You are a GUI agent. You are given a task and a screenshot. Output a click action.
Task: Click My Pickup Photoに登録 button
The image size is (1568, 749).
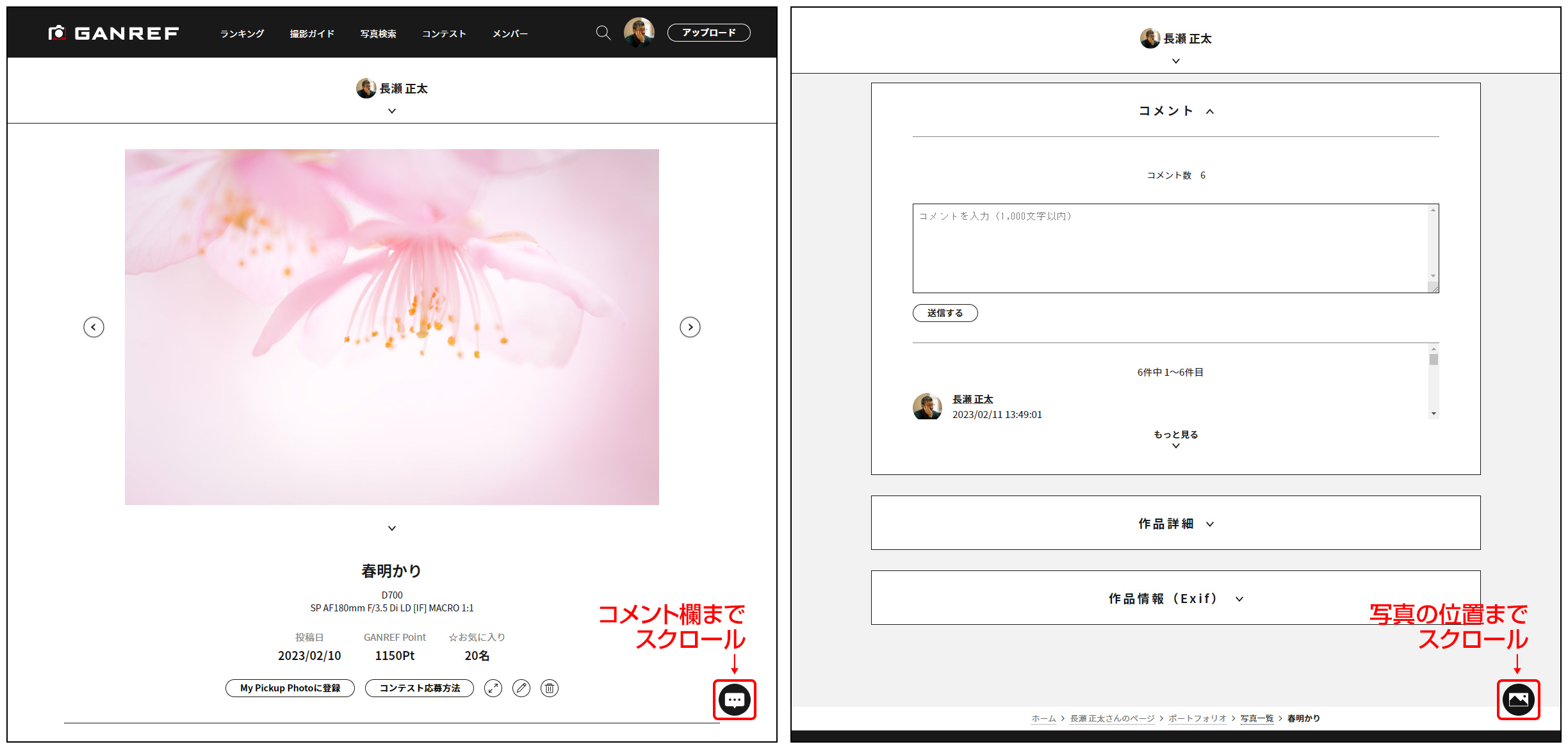click(290, 688)
